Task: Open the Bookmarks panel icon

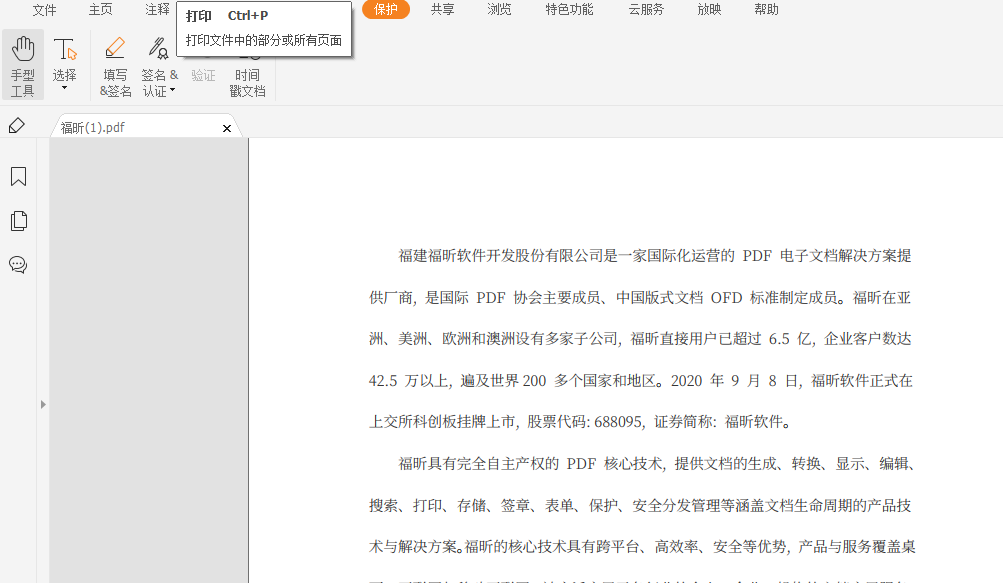Action: pyautogui.click(x=18, y=176)
